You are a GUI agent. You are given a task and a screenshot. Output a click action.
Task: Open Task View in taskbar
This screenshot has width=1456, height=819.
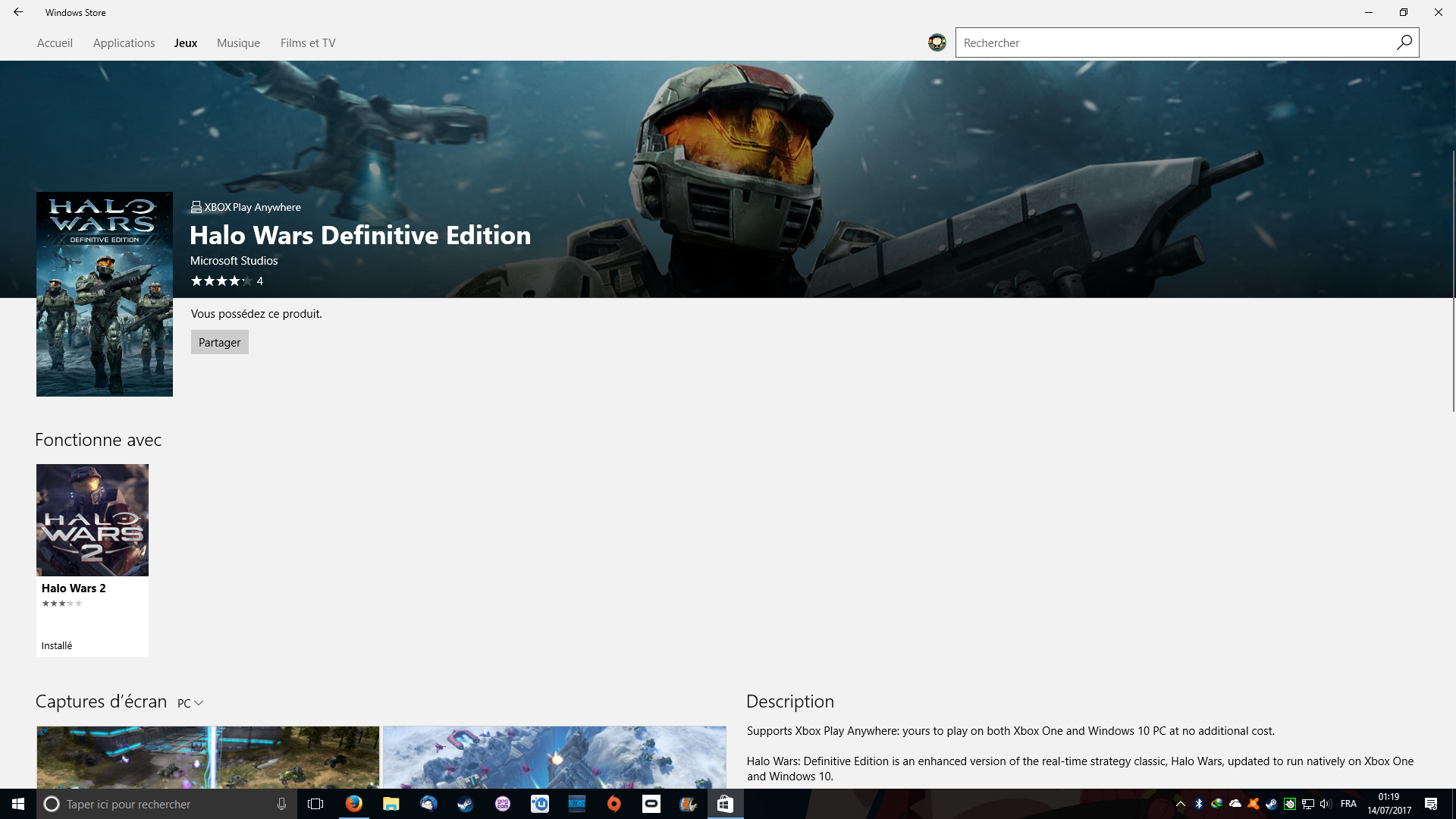point(315,804)
